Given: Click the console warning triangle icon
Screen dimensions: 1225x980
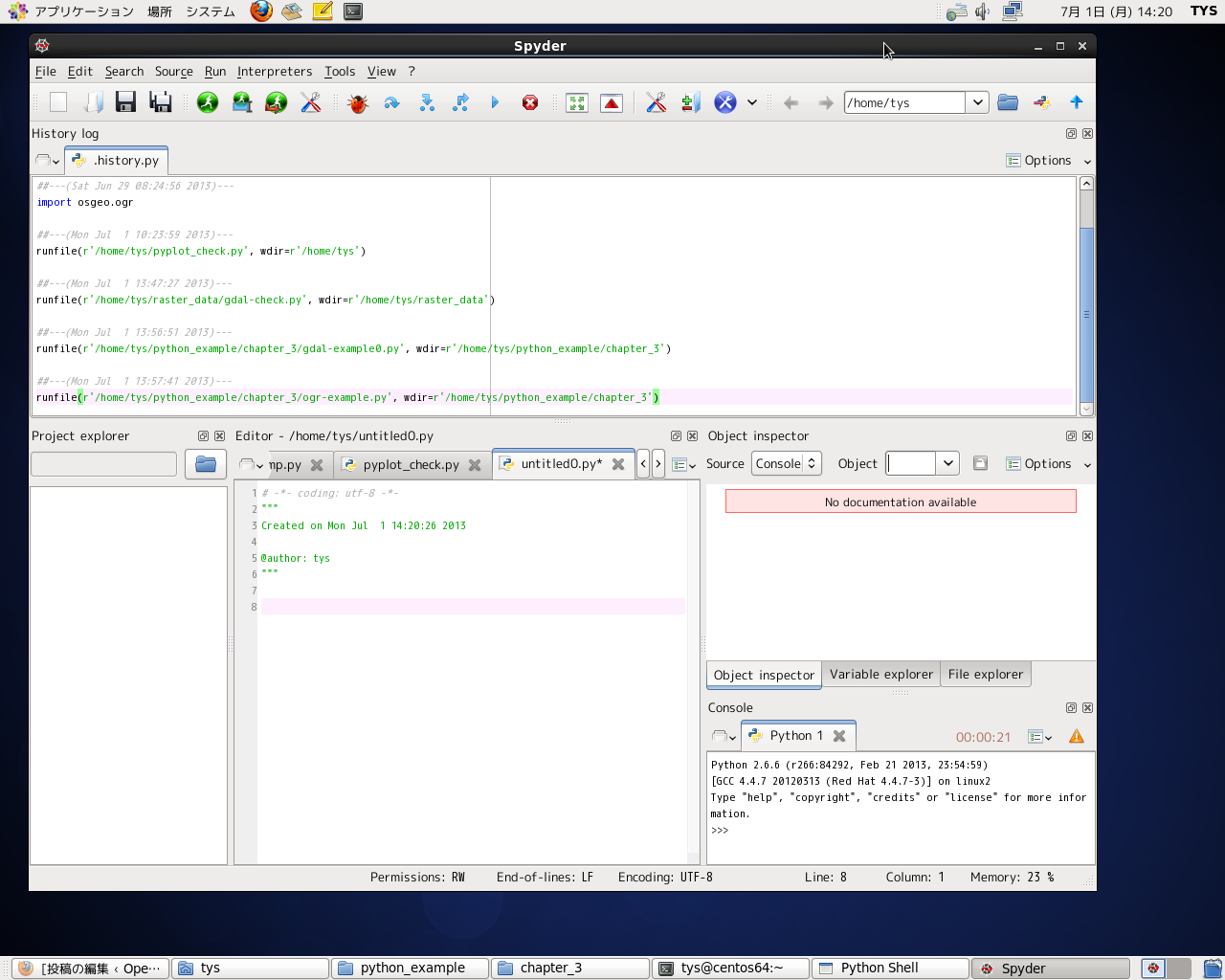Looking at the screenshot, I should point(1077,736).
